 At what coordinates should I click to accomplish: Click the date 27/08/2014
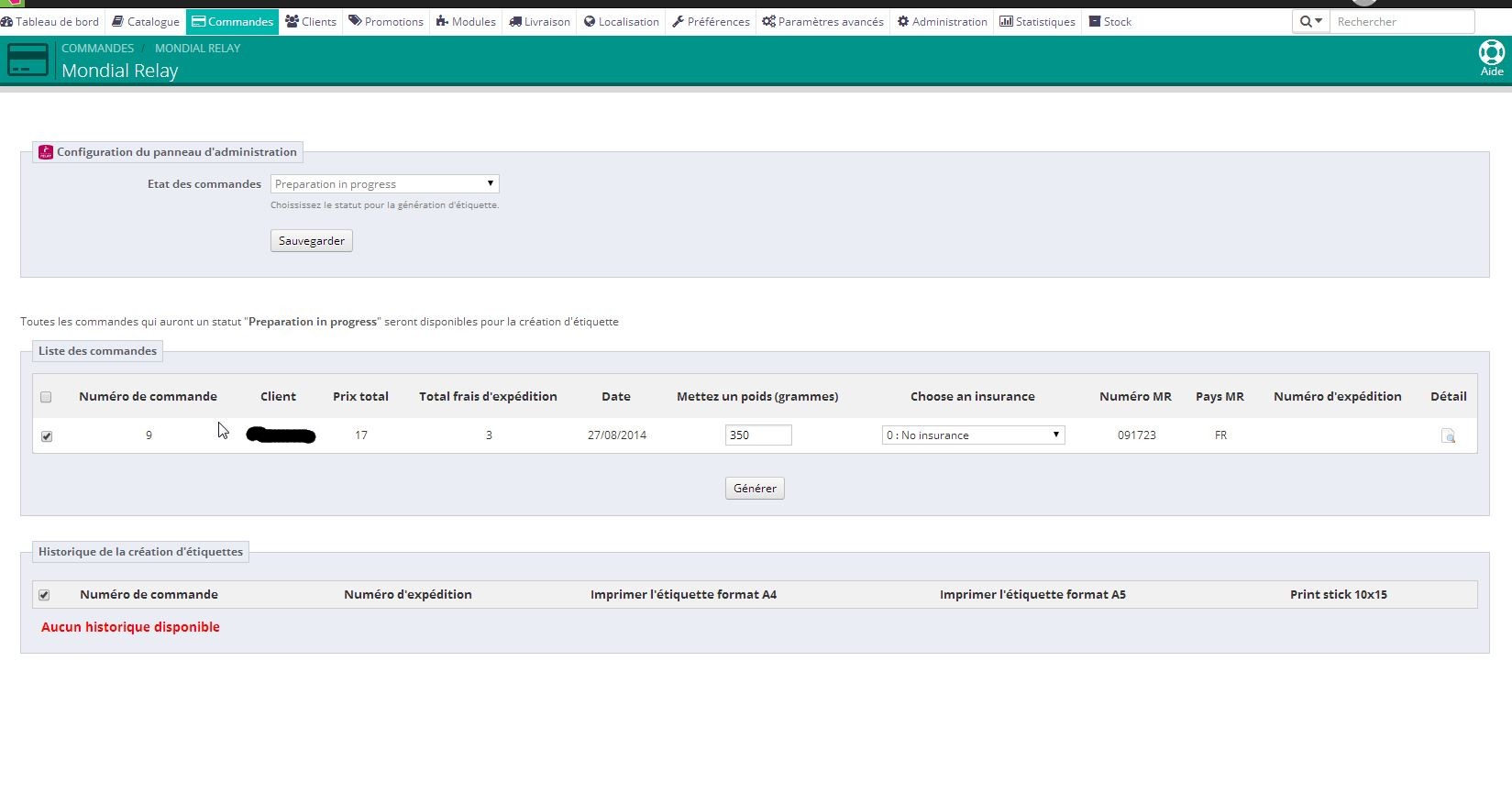617,435
